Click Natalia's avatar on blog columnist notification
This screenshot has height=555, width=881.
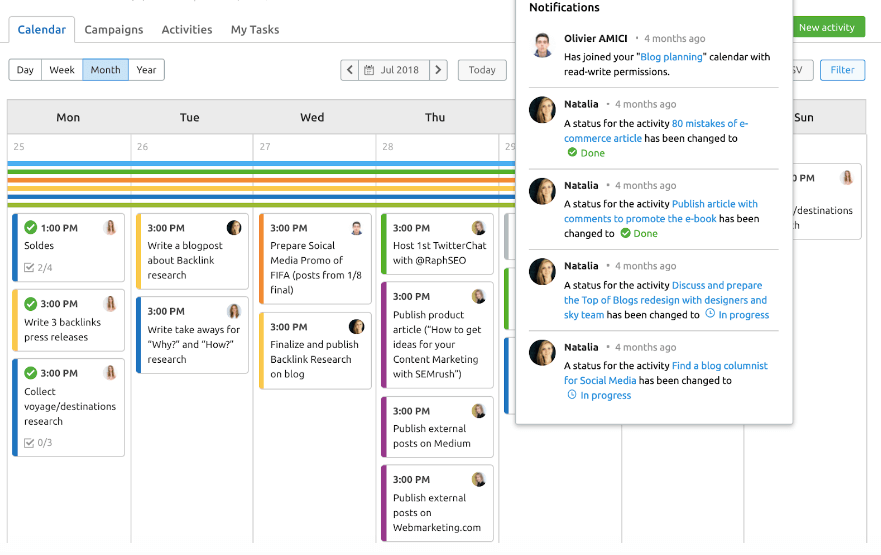click(x=542, y=353)
